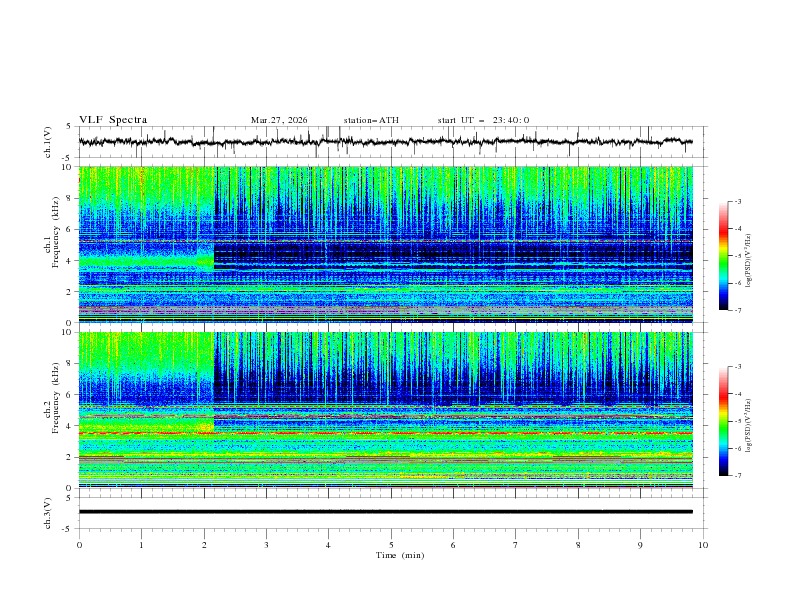Click the "start UT = 23:40:0" label

point(483,120)
